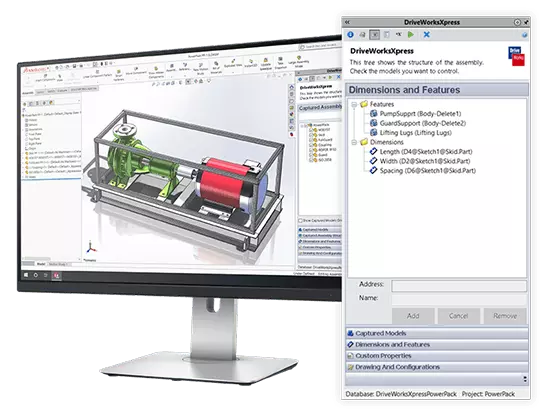Viewport: 550px width, 413px height.
Task: Collapse the Features folder node
Action: (x=354, y=104)
